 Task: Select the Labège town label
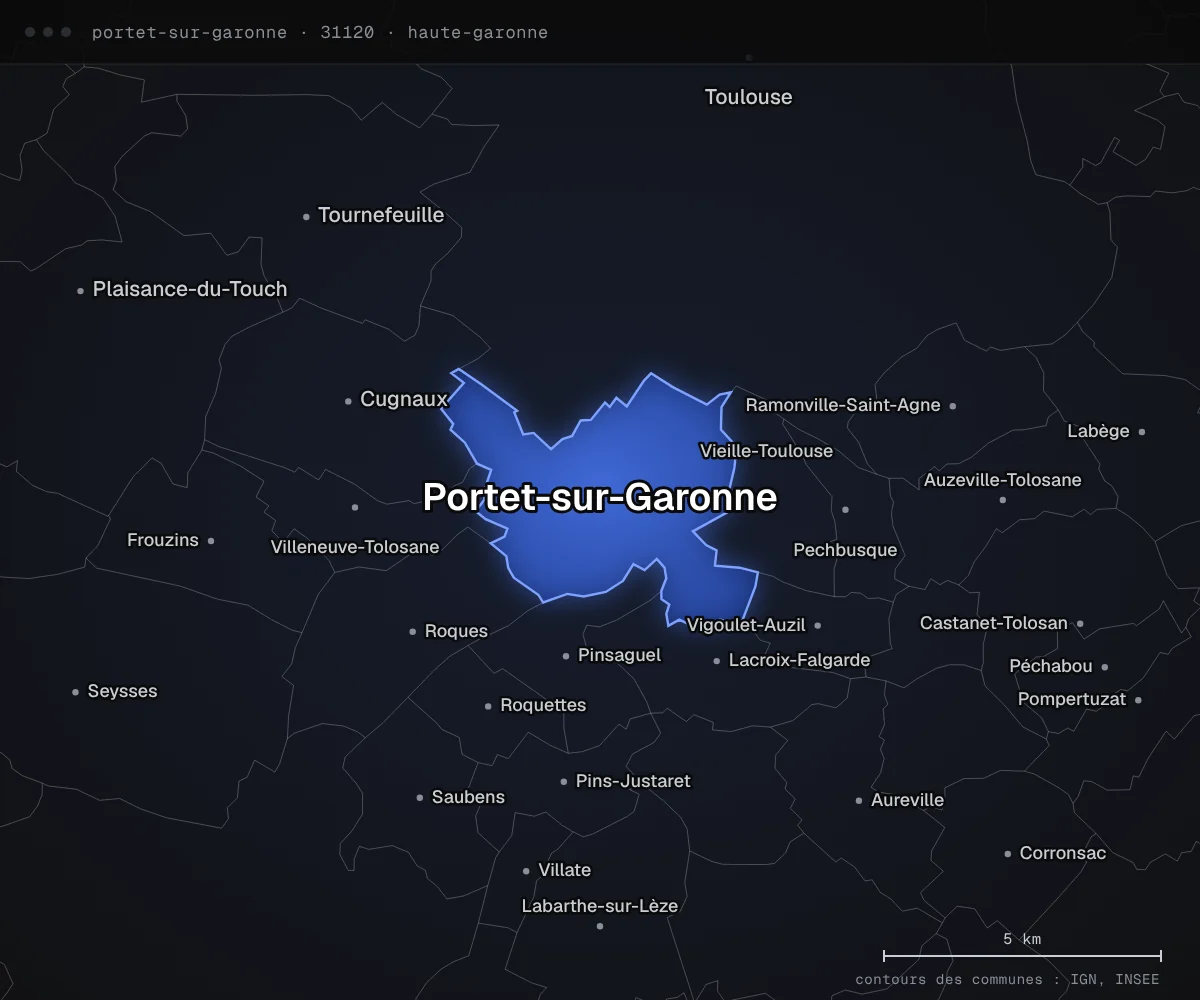click(x=1098, y=431)
